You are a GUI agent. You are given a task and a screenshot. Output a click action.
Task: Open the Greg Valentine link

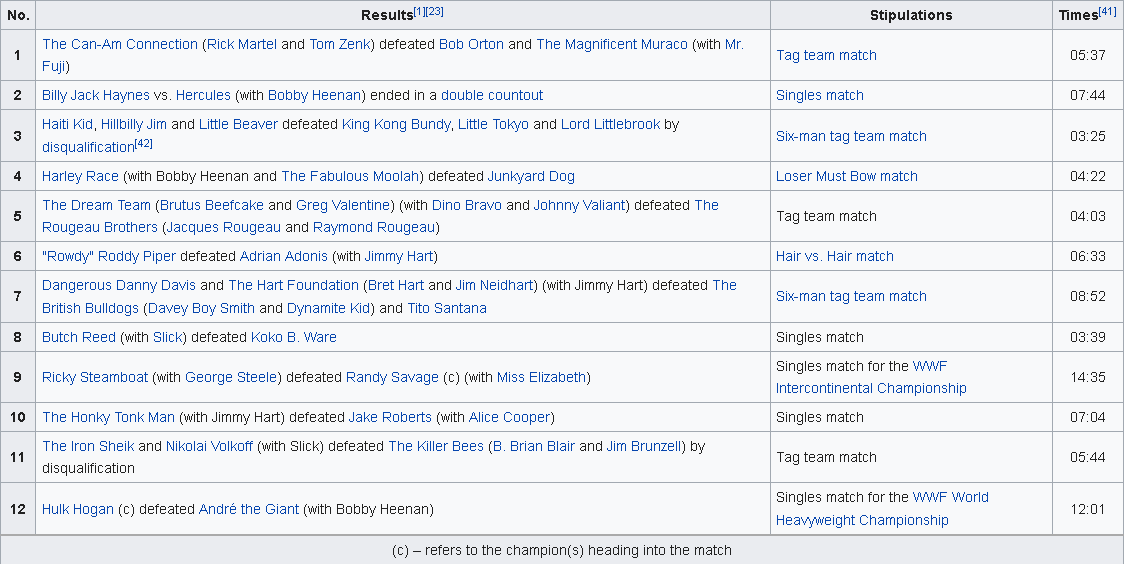pyautogui.click(x=343, y=205)
